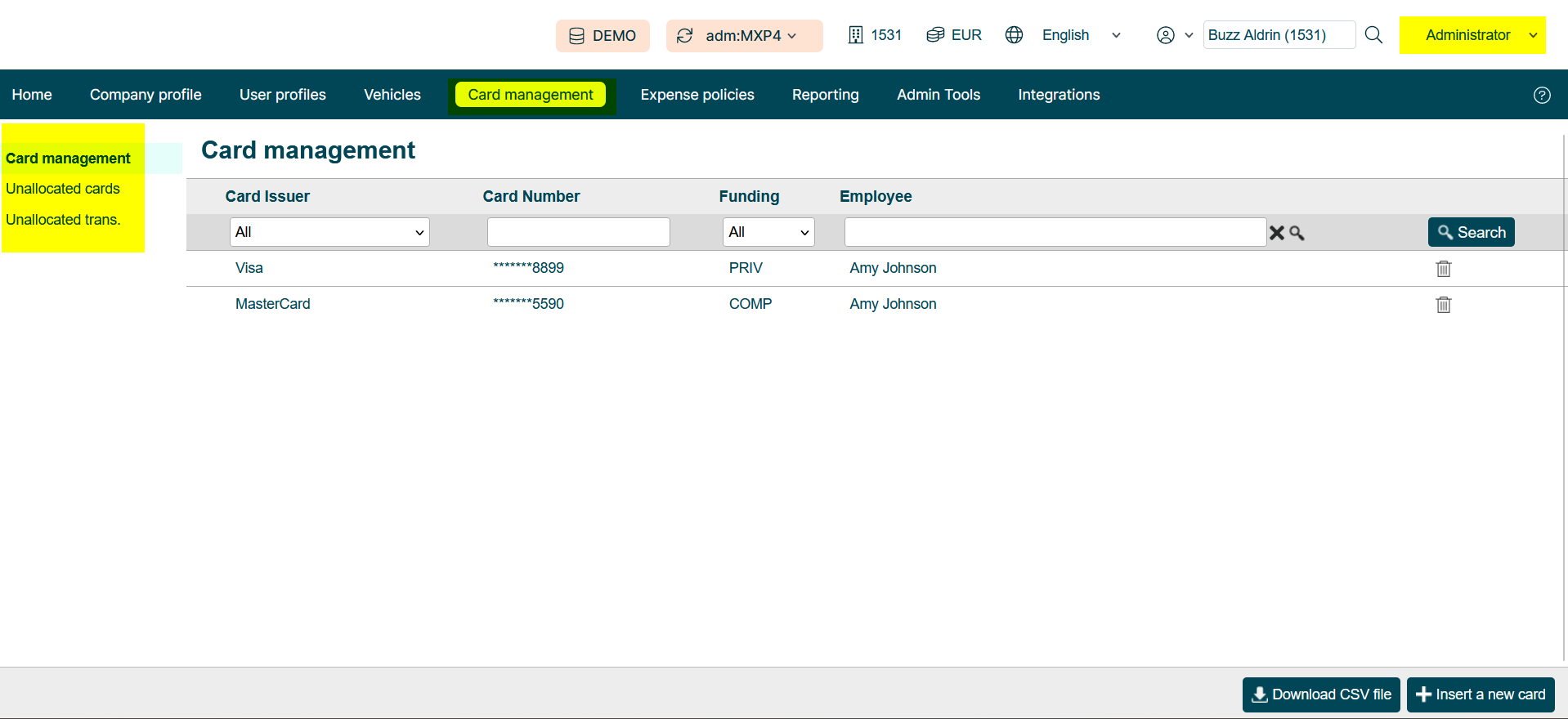Click Insert a new card button
The width and height of the screenshot is (1568, 719).
[x=1480, y=694]
